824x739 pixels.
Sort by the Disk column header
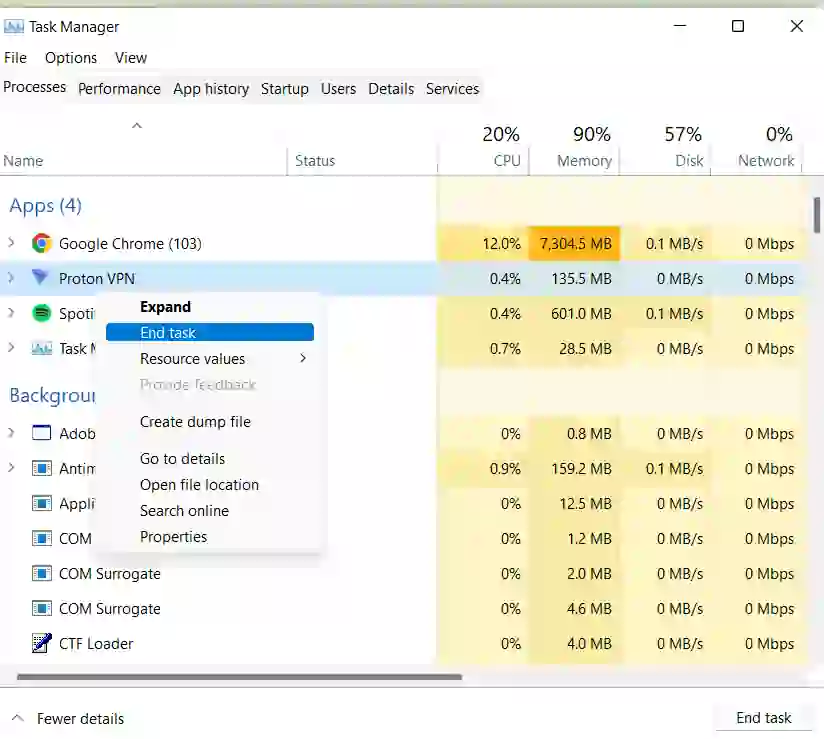point(665,147)
